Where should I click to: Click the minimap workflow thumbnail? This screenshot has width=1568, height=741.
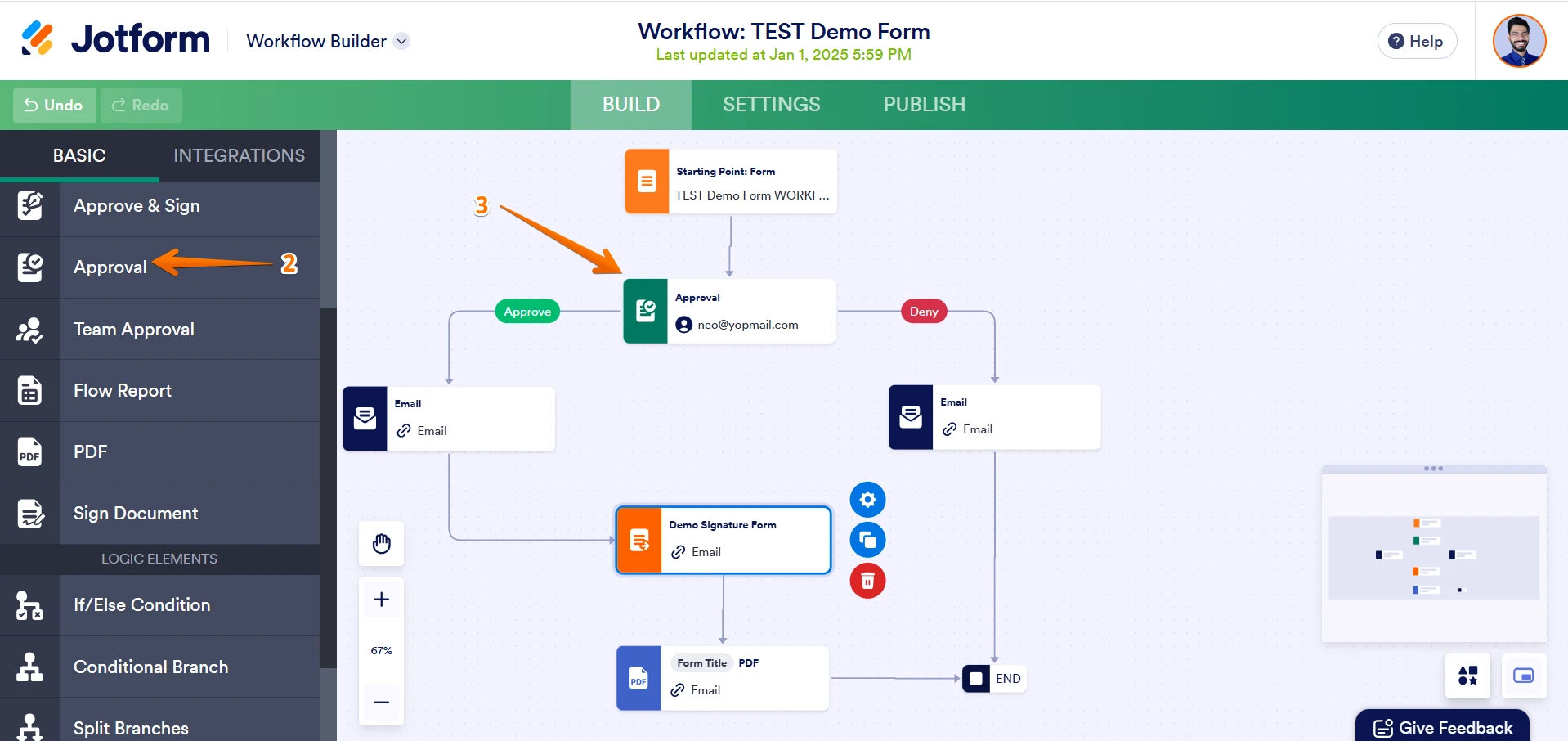(x=1433, y=558)
